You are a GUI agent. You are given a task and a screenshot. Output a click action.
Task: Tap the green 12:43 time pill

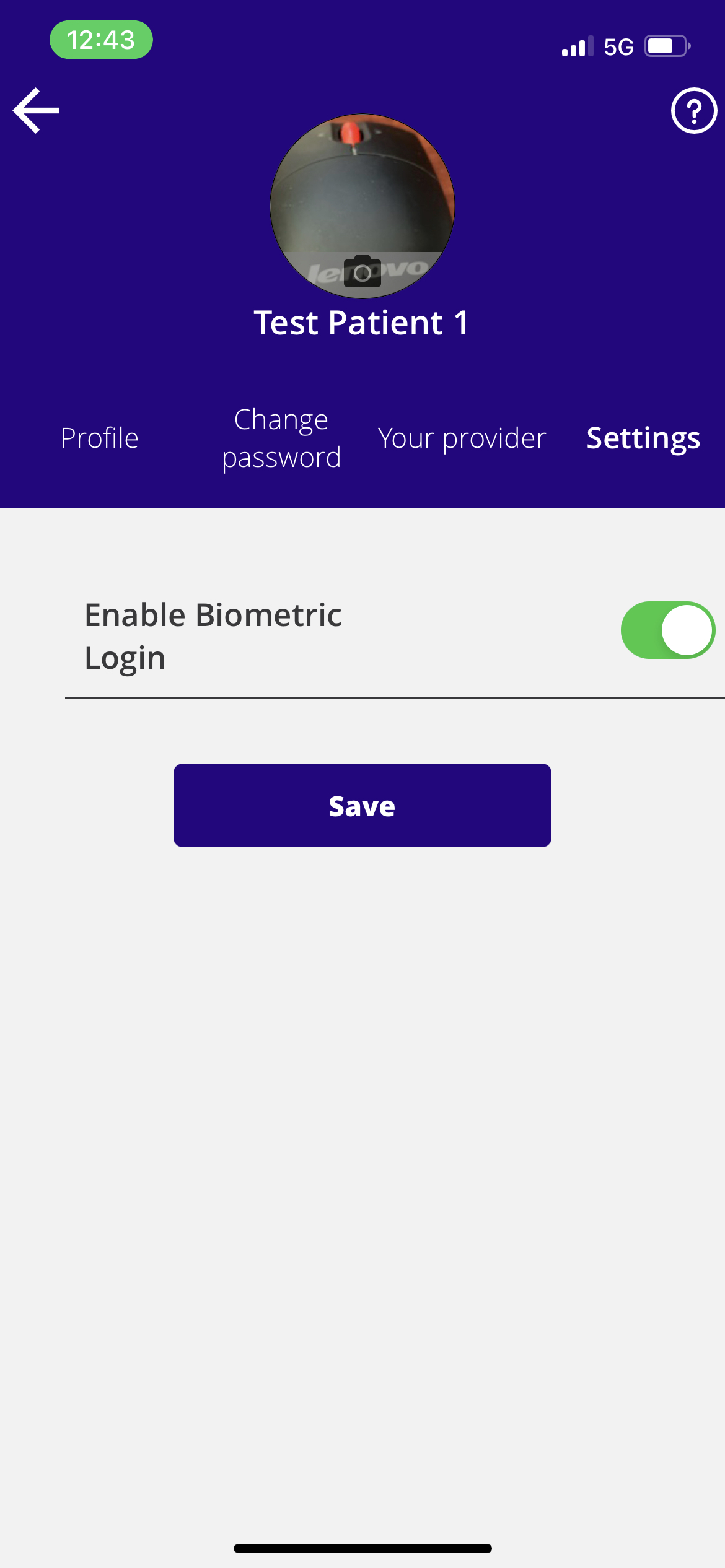click(x=101, y=40)
